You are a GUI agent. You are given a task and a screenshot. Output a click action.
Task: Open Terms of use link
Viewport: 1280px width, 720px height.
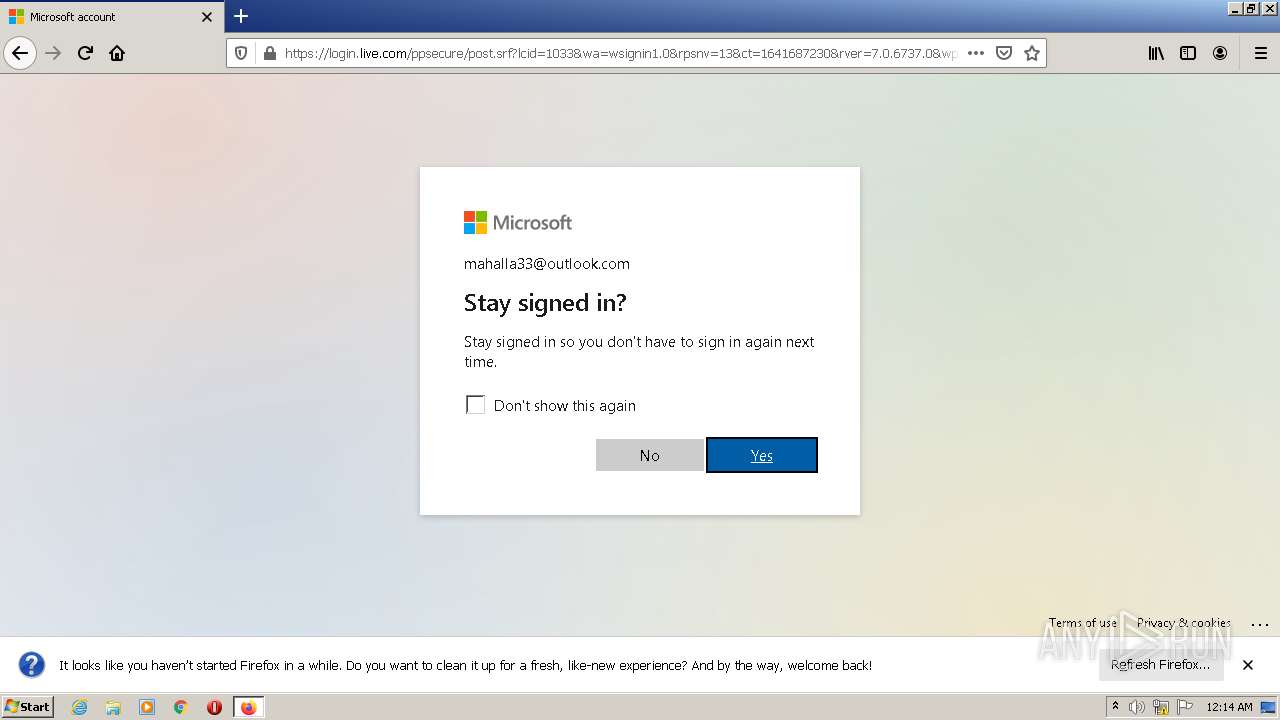click(x=1083, y=623)
